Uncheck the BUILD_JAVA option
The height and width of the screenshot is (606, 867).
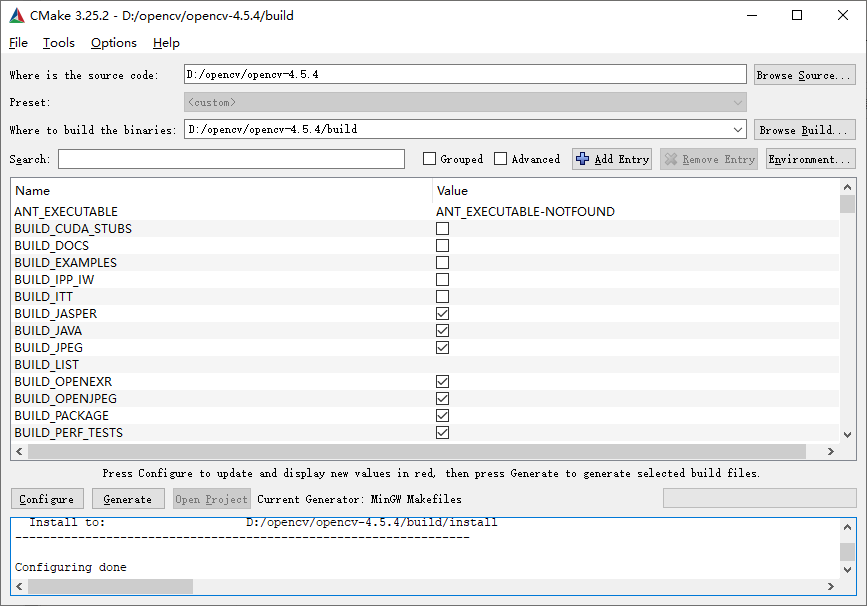click(x=442, y=331)
